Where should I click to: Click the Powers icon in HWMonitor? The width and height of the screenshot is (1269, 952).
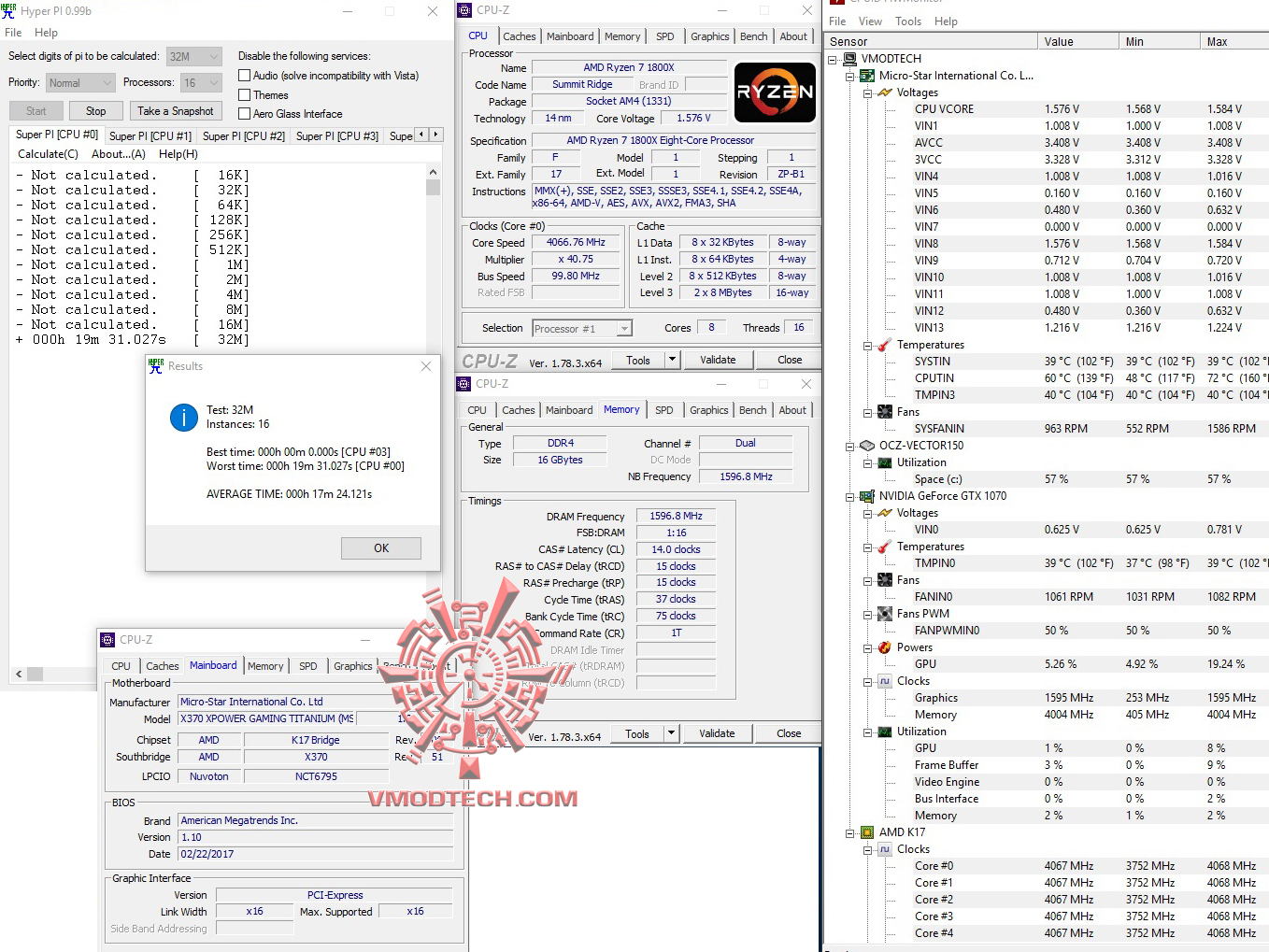point(883,647)
